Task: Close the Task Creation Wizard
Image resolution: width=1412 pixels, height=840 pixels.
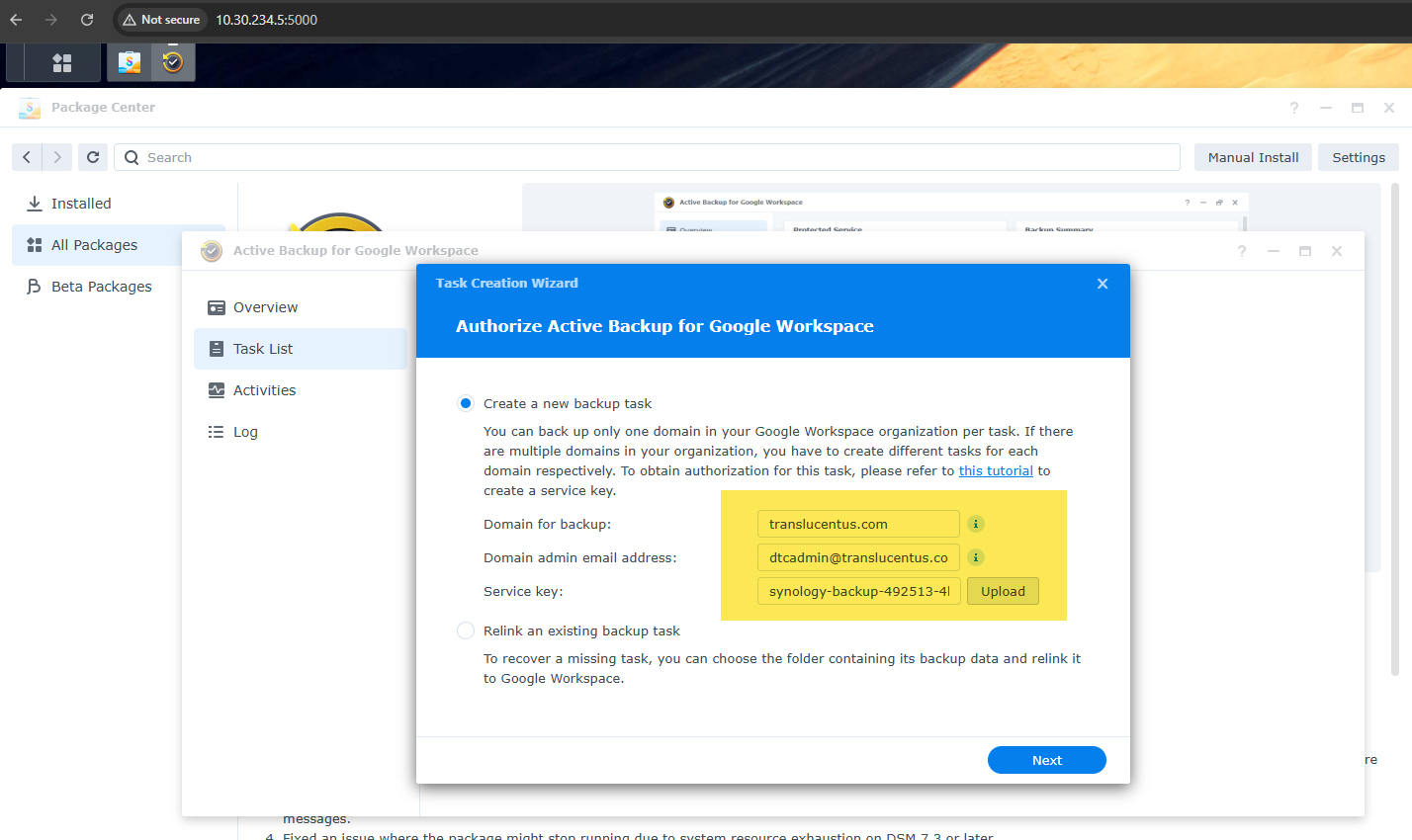Action: point(1103,284)
